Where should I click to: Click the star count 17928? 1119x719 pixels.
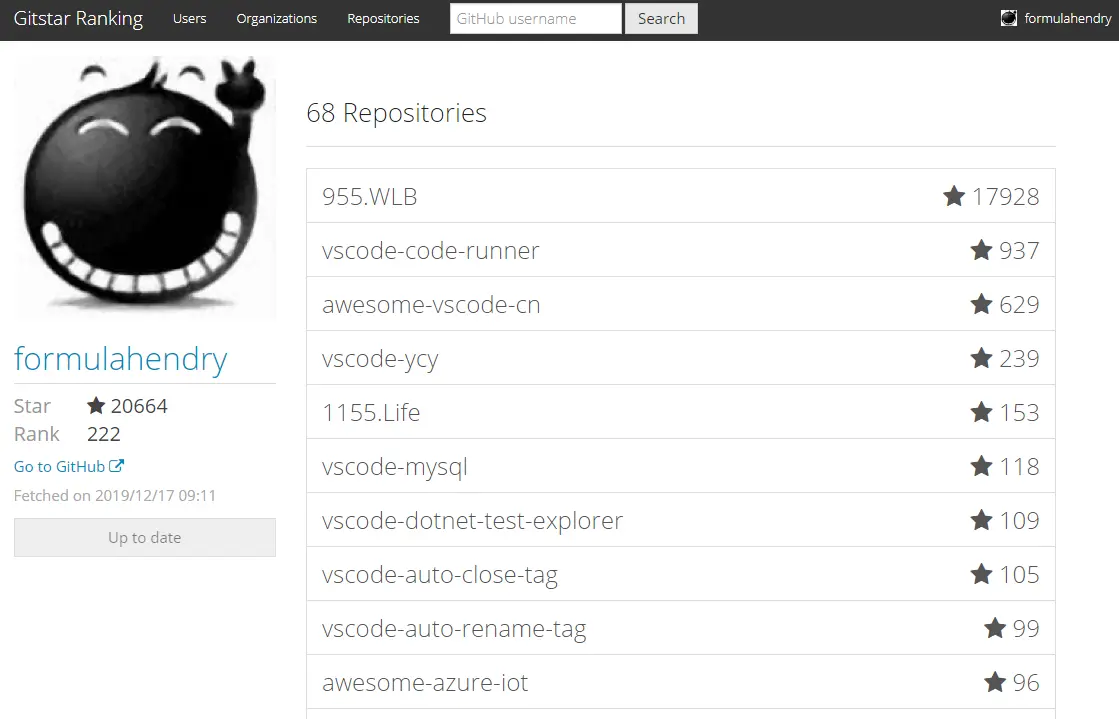click(1006, 196)
